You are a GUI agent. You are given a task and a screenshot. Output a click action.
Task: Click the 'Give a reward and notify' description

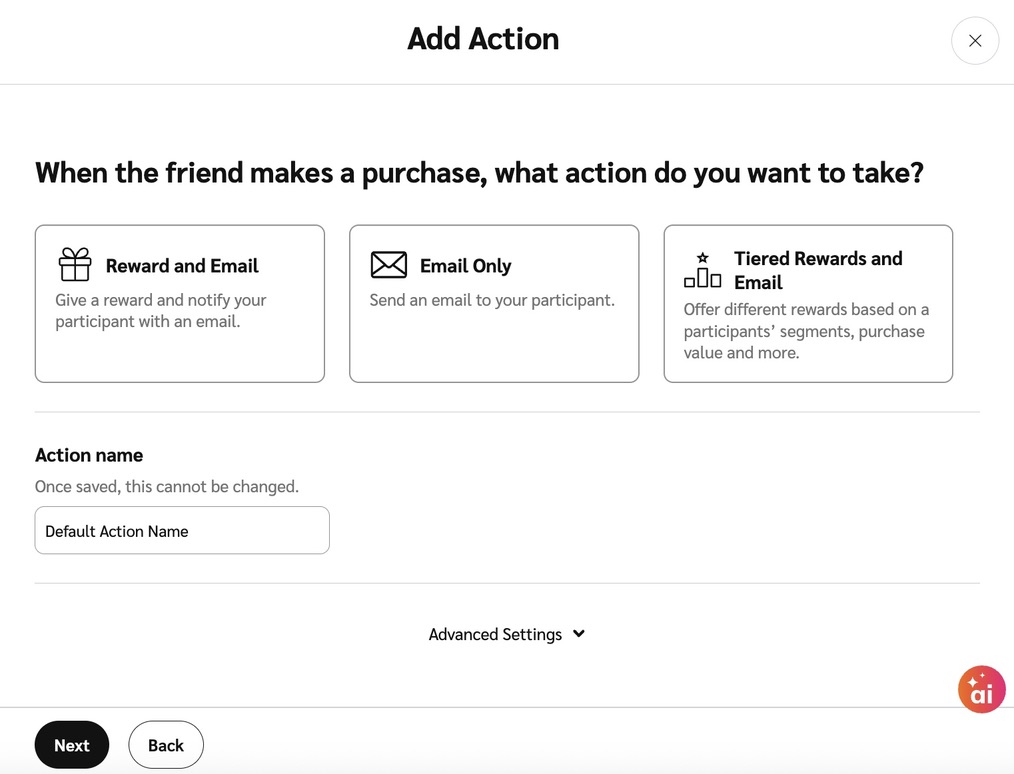click(160, 311)
